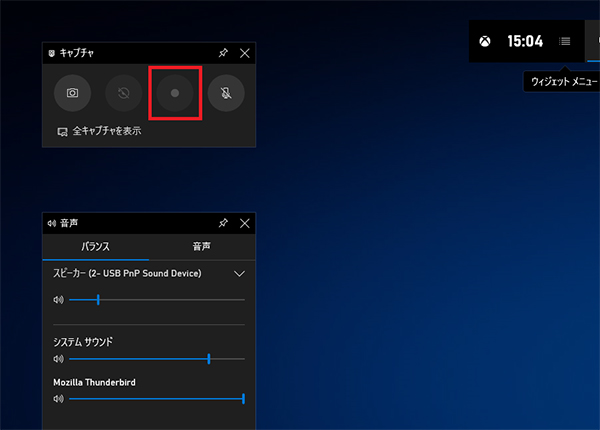The image size is (600, 430).
Task: Open 全キャプチャを表示 to show all captures
Action: [99, 131]
